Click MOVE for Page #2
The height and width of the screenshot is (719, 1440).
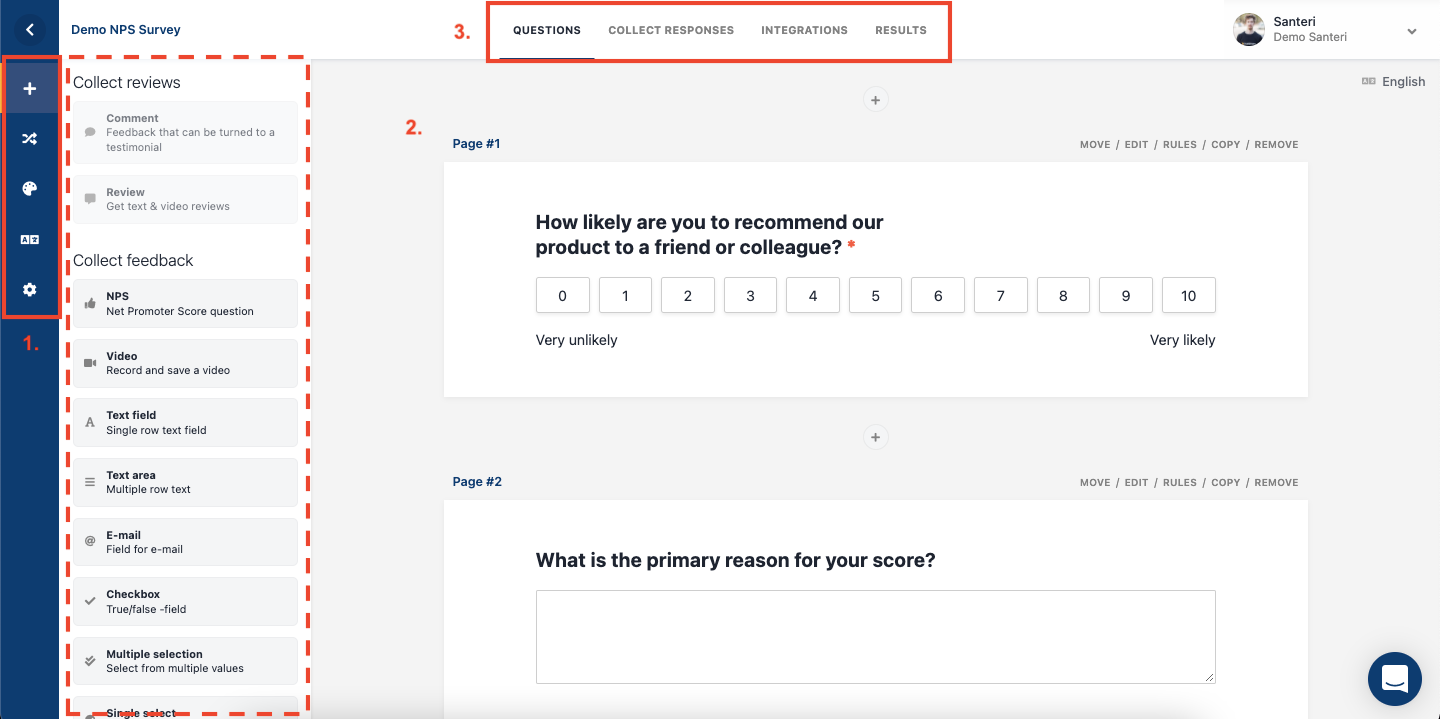(x=1095, y=483)
